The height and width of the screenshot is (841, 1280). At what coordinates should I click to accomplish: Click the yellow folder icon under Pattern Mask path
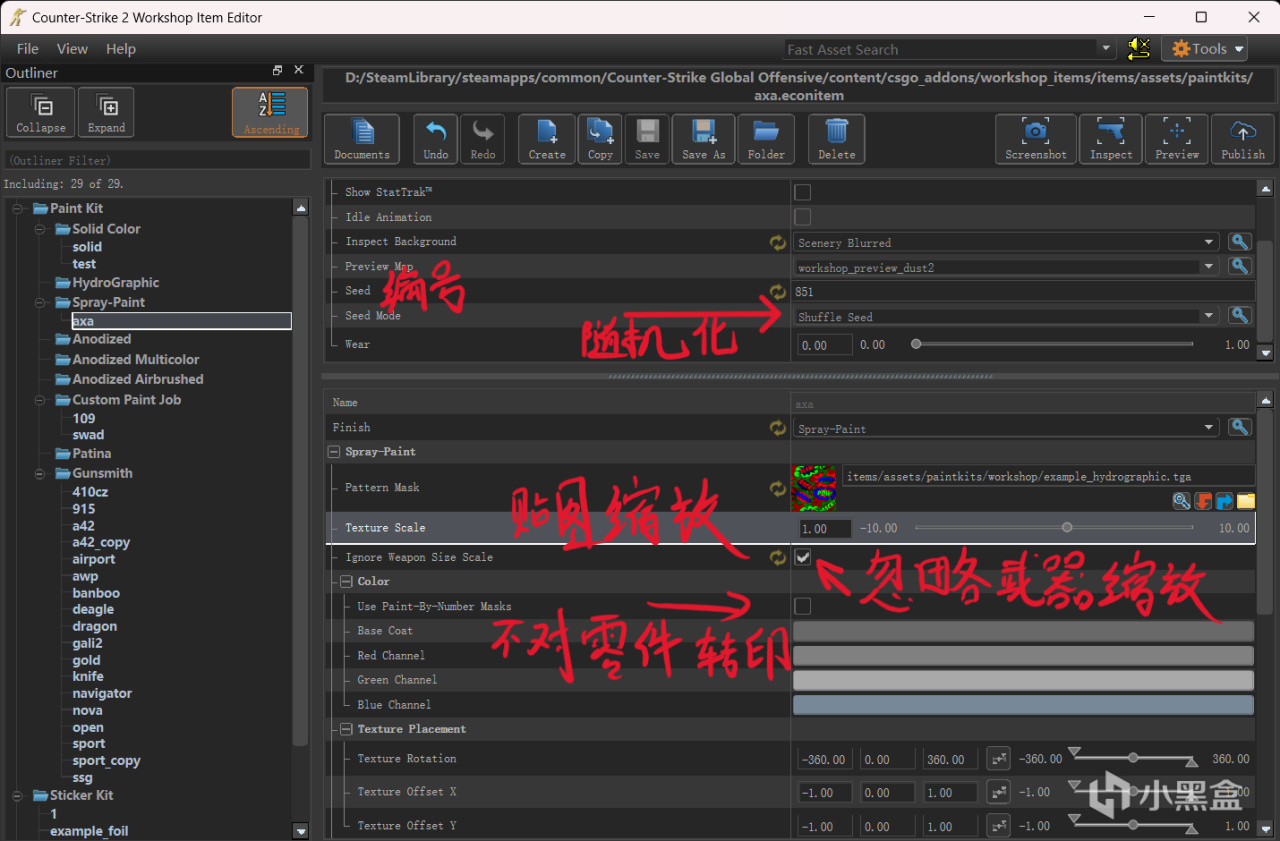pyautogui.click(x=1245, y=501)
